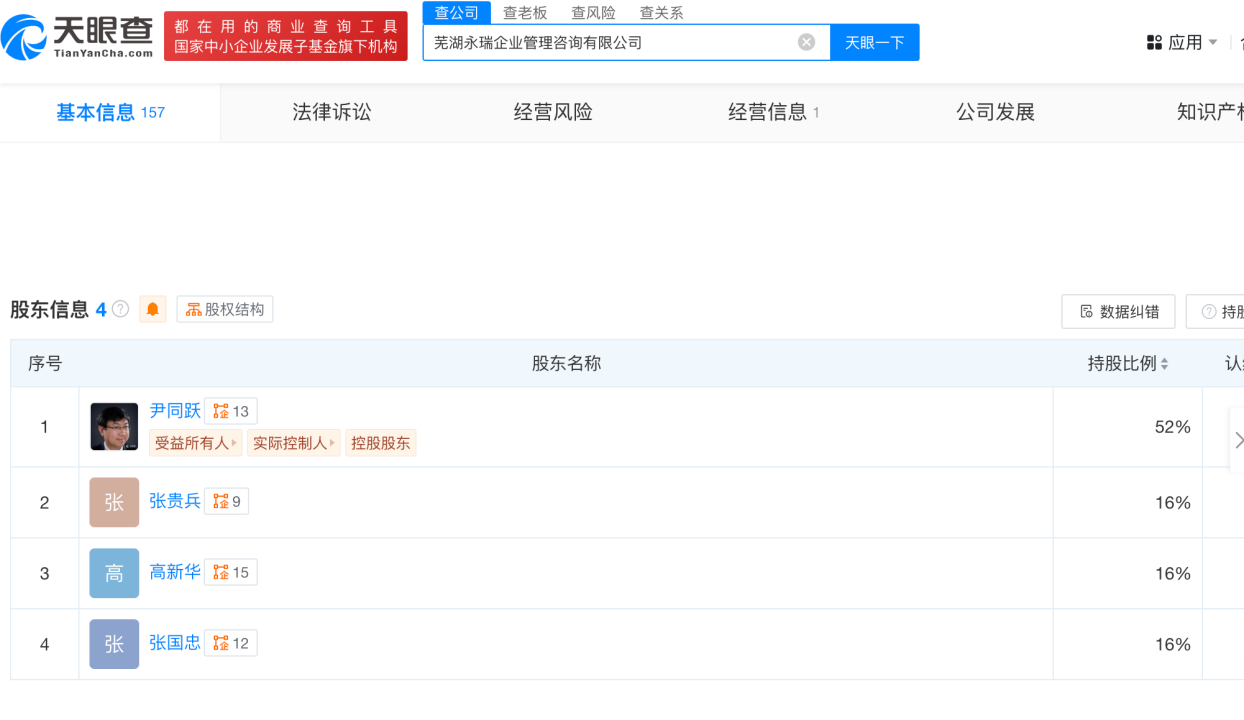Click the question mark icon next to 股东信息
This screenshot has width=1244, height=720.
point(118,309)
